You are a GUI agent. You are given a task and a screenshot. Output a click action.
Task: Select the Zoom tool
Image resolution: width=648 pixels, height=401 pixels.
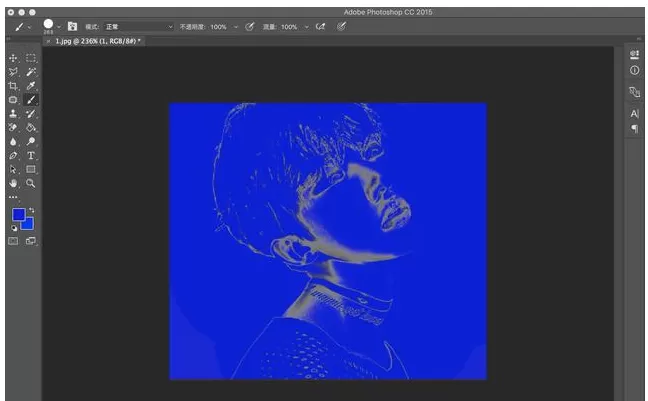click(31, 183)
